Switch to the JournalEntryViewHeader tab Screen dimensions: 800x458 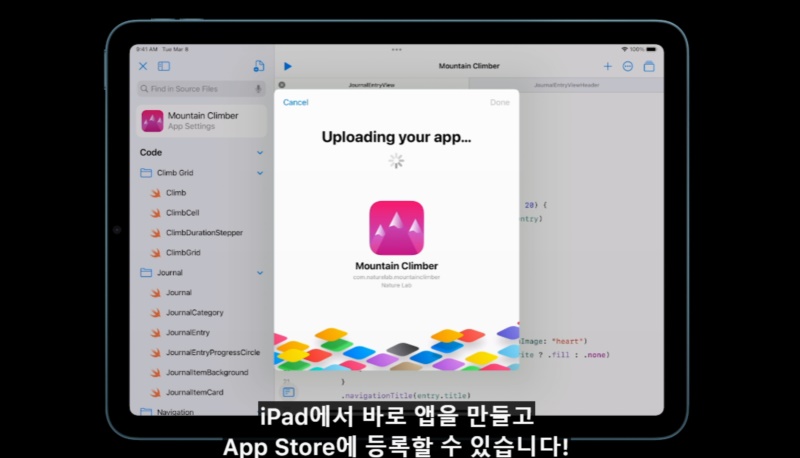pyautogui.click(x=566, y=85)
